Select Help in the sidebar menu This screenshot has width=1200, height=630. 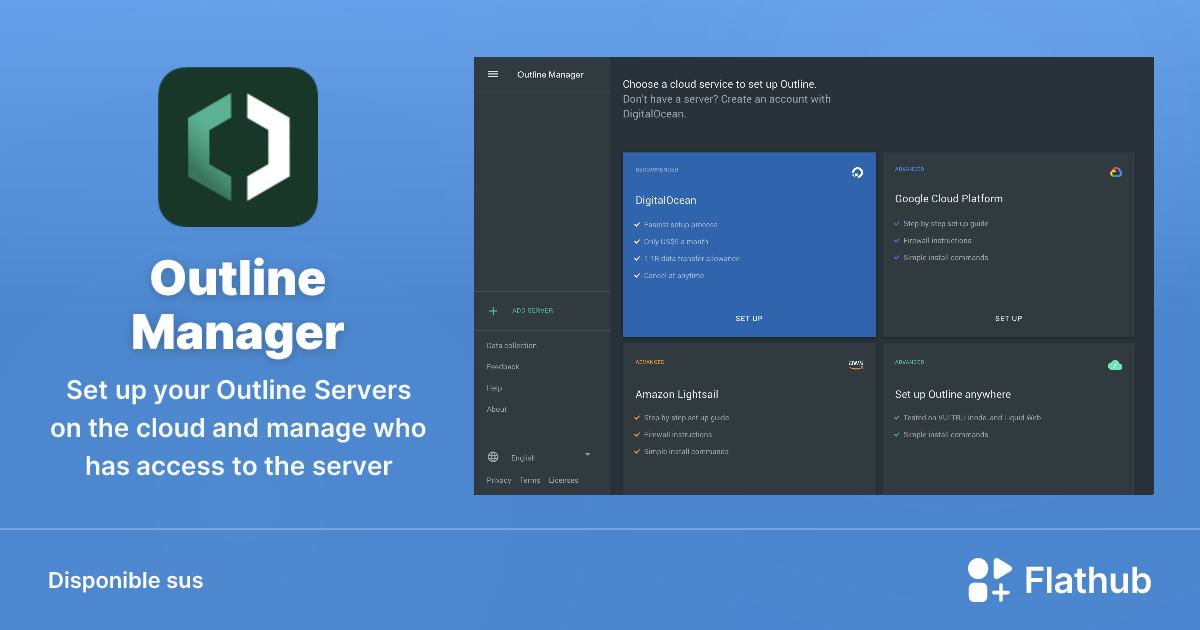tap(495, 388)
